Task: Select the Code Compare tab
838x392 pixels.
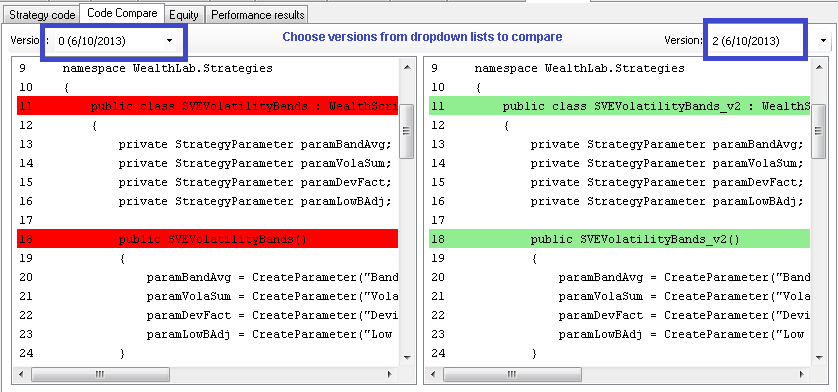Action: (x=122, y=13)
